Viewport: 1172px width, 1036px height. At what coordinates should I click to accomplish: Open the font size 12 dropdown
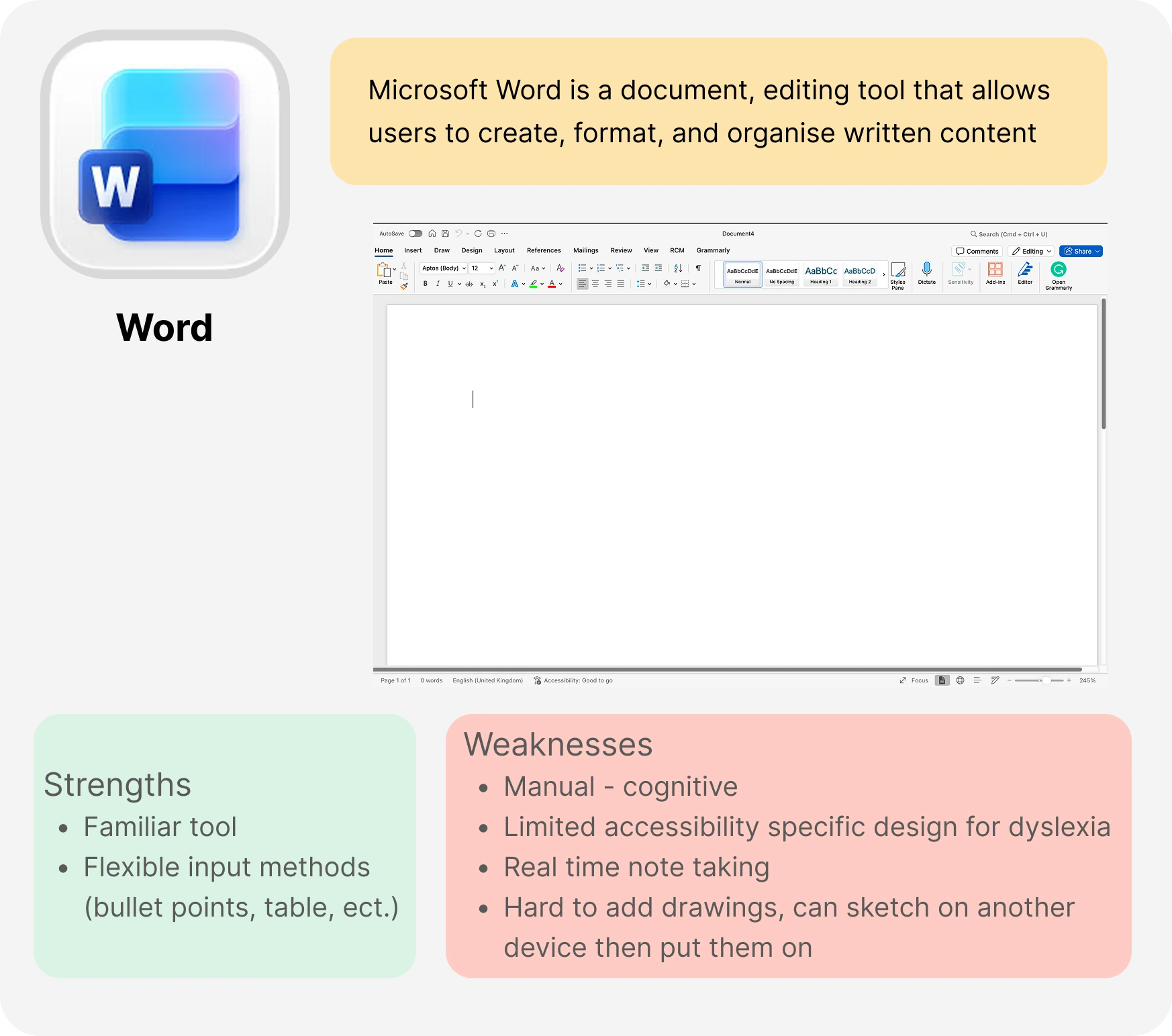coord(482,268)
